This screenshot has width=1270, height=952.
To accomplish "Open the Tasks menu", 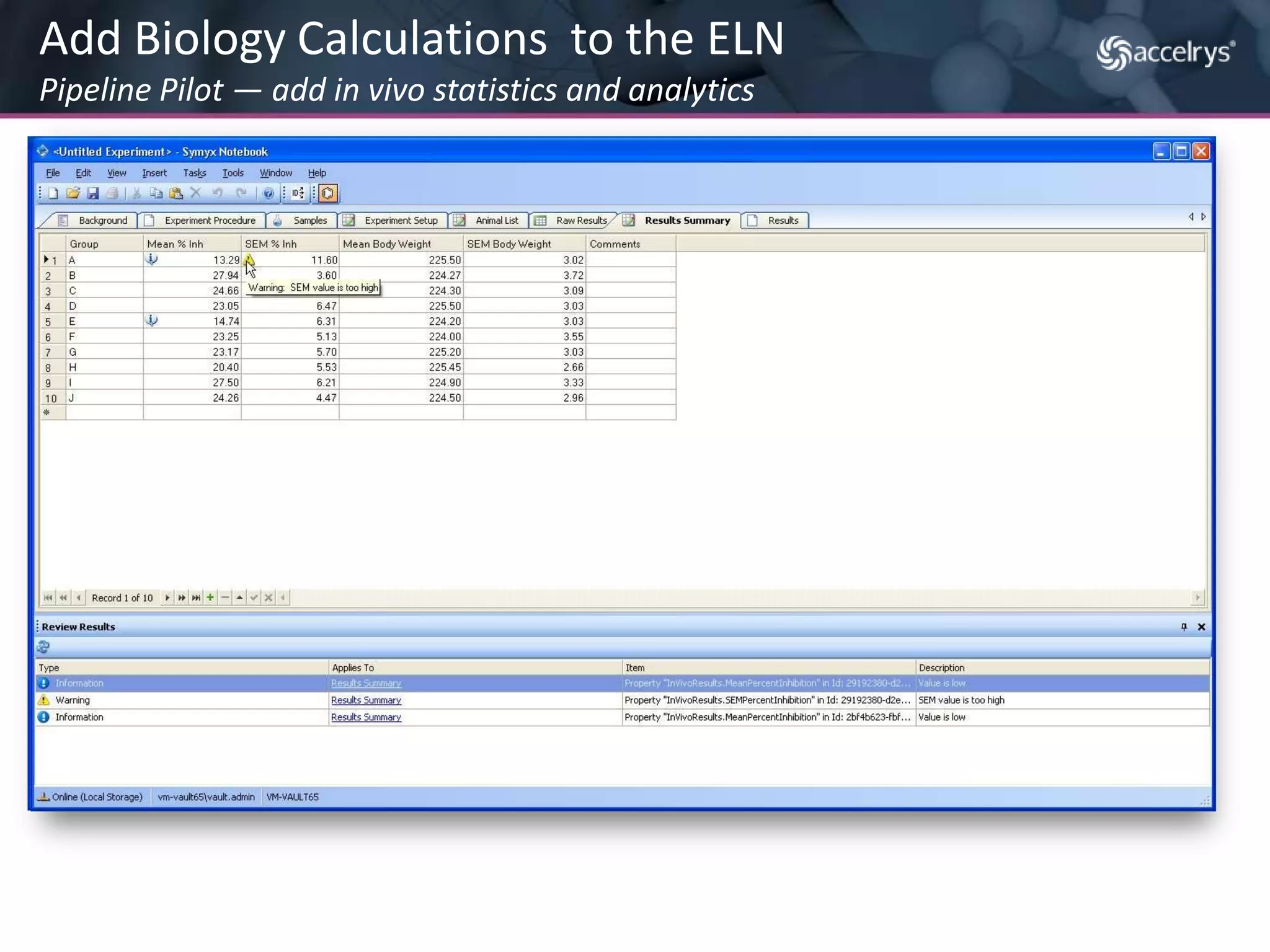I will click(194, 173).
